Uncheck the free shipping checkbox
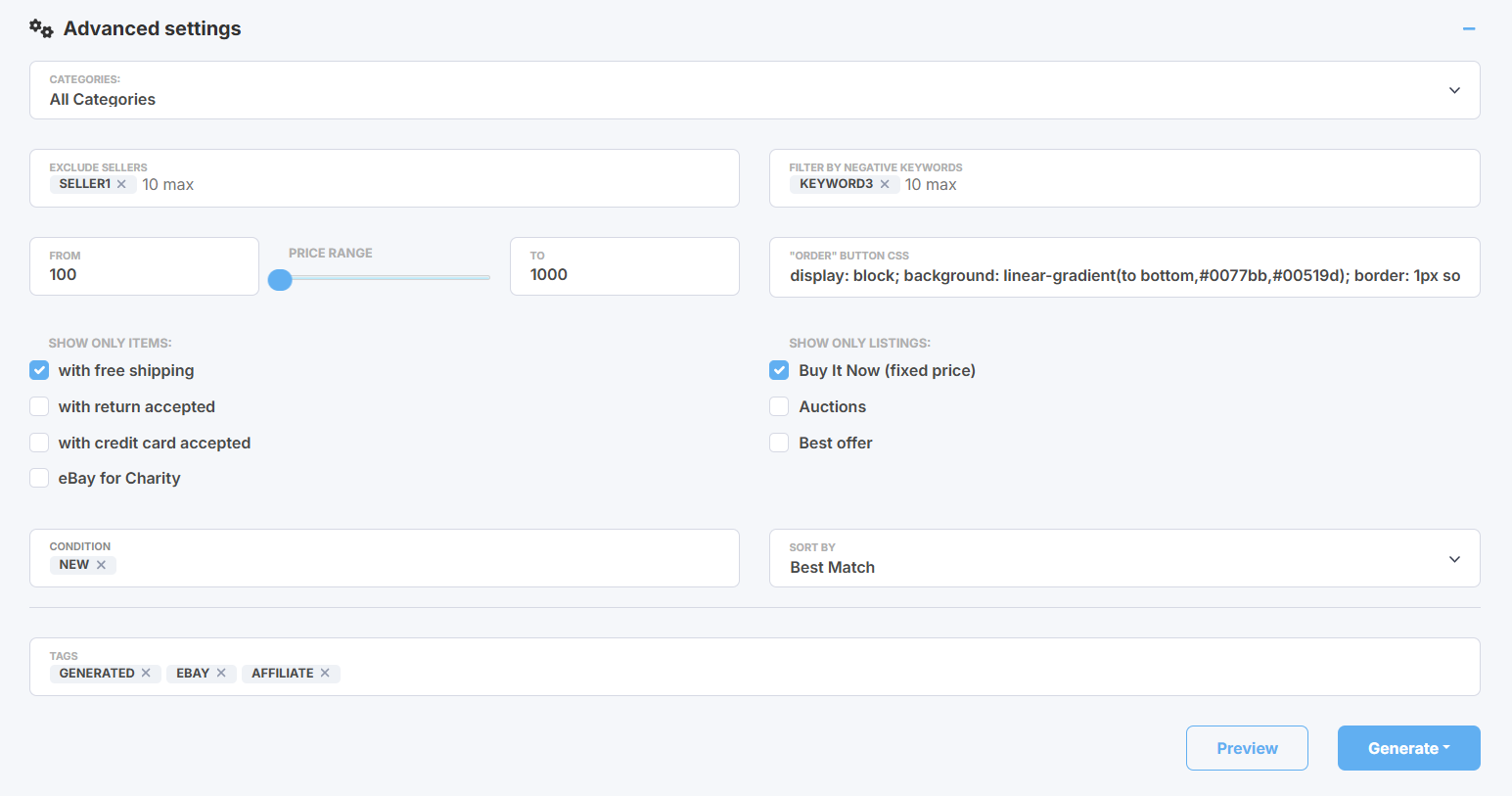This screenshot has height=796, width=1512. click(39, 370)
